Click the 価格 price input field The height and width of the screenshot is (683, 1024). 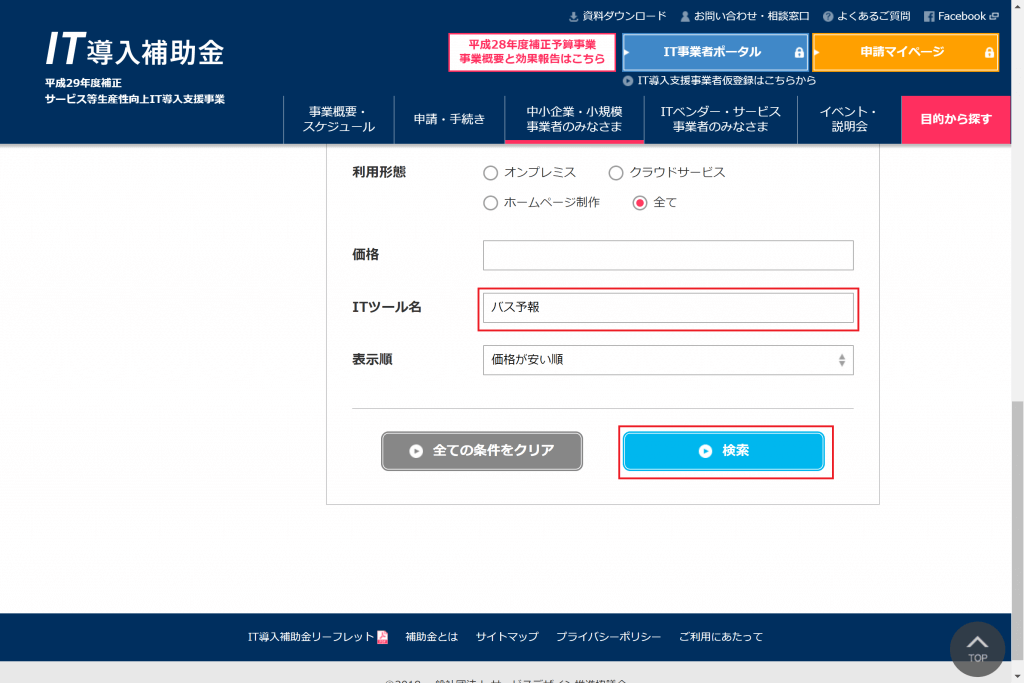point(668,255)
